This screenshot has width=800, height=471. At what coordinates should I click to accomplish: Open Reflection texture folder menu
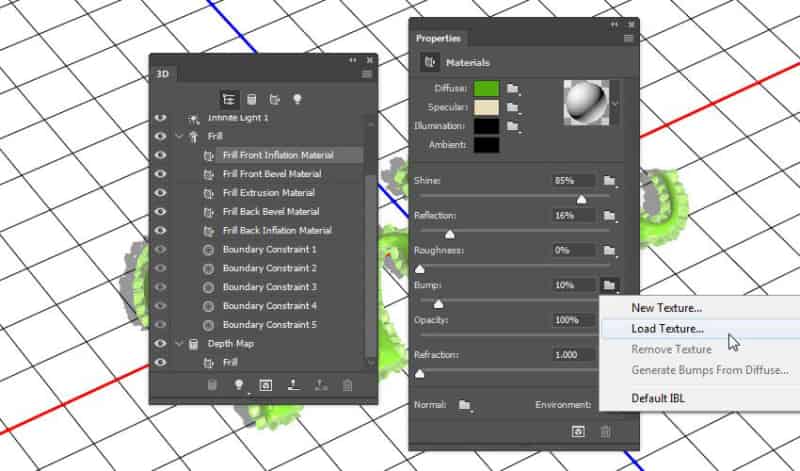click(x=610, y=216)
